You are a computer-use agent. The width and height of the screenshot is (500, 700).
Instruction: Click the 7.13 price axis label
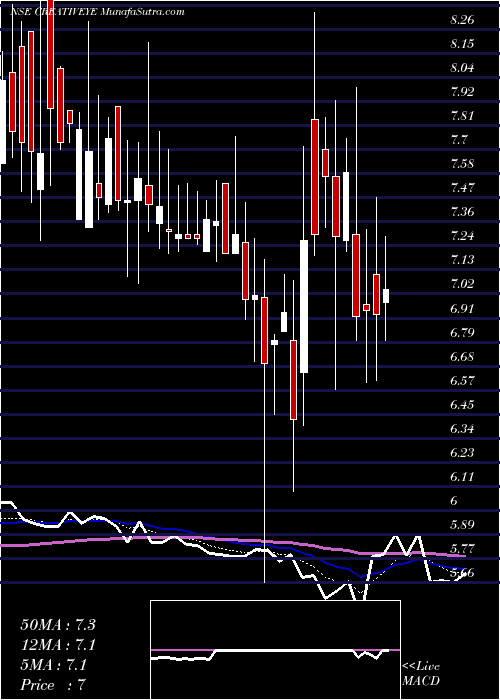point(462,260)
